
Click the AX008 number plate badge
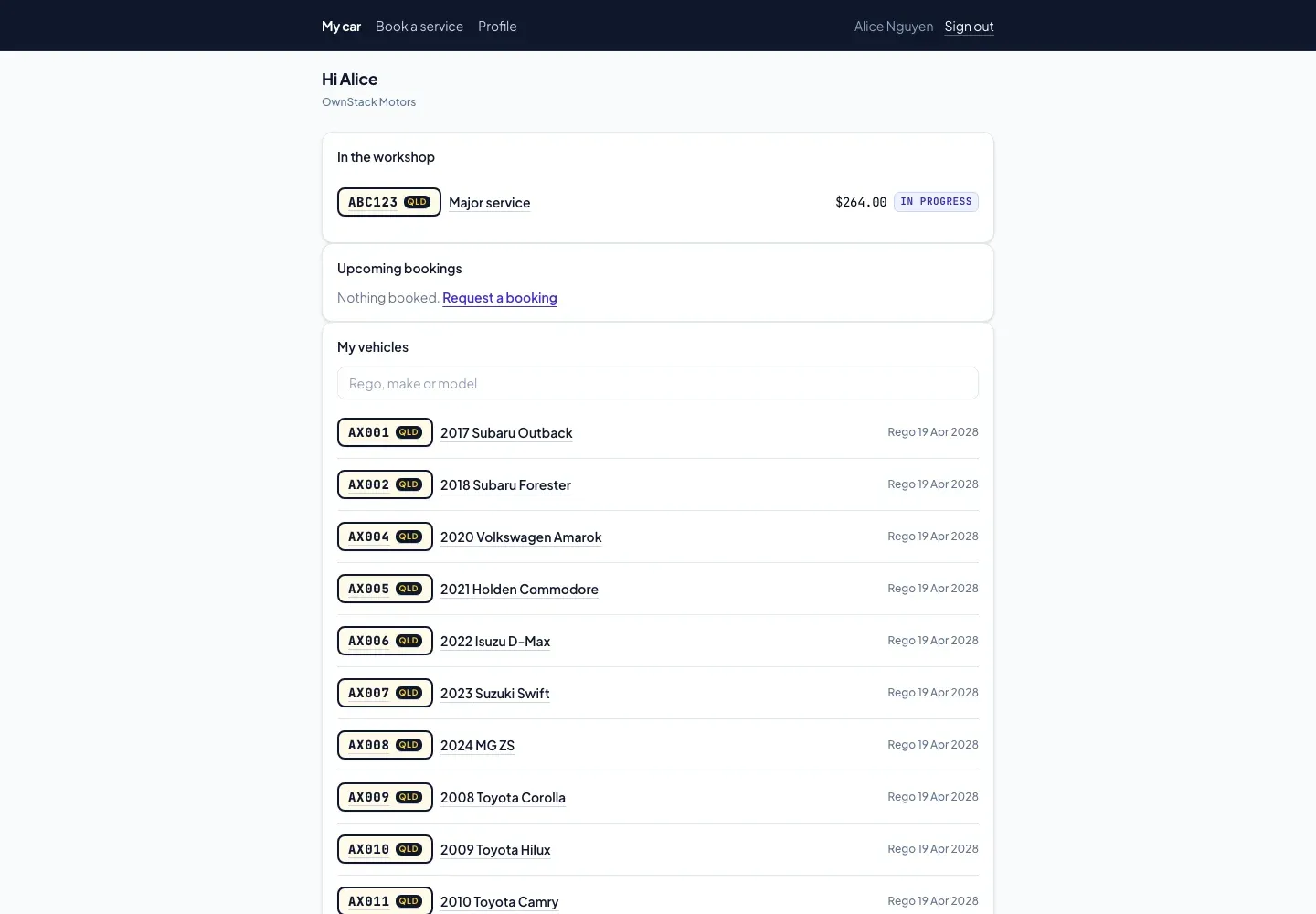tap(385, 745)
